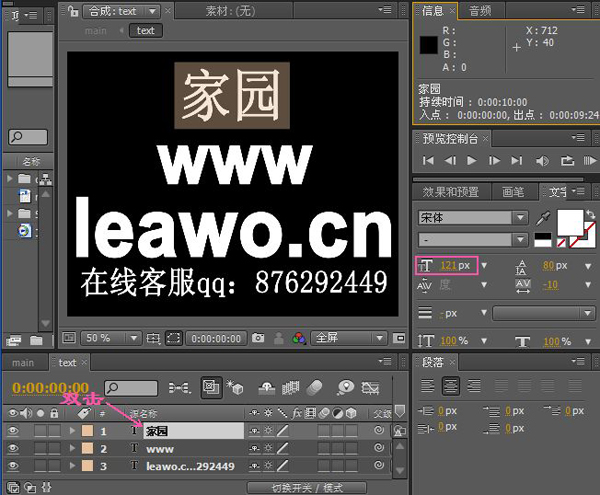Click the RAM preview icon
600x495 pixels.
[x=589, y=161]
